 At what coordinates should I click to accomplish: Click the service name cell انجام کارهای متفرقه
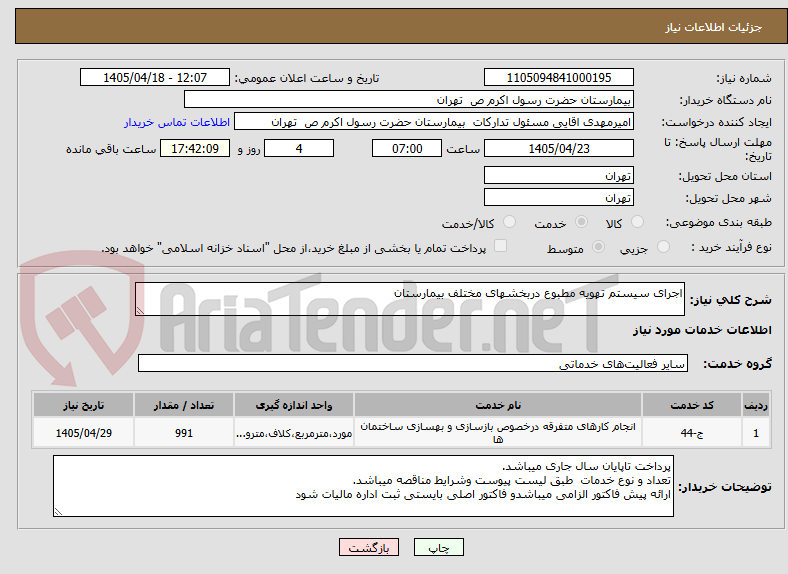pyautogui.click(x=498, y=433)
